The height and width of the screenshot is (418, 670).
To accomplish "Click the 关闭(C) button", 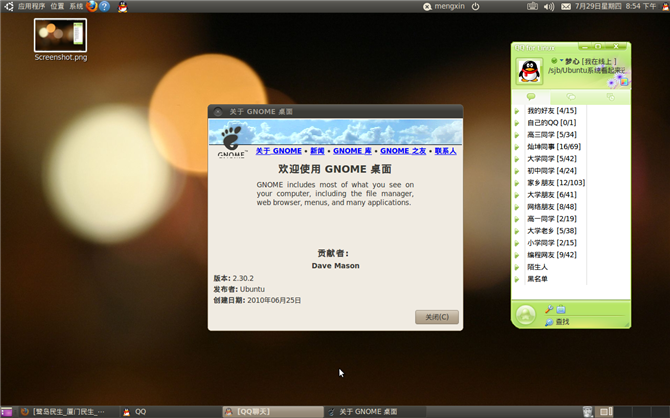I will point(437,317).
